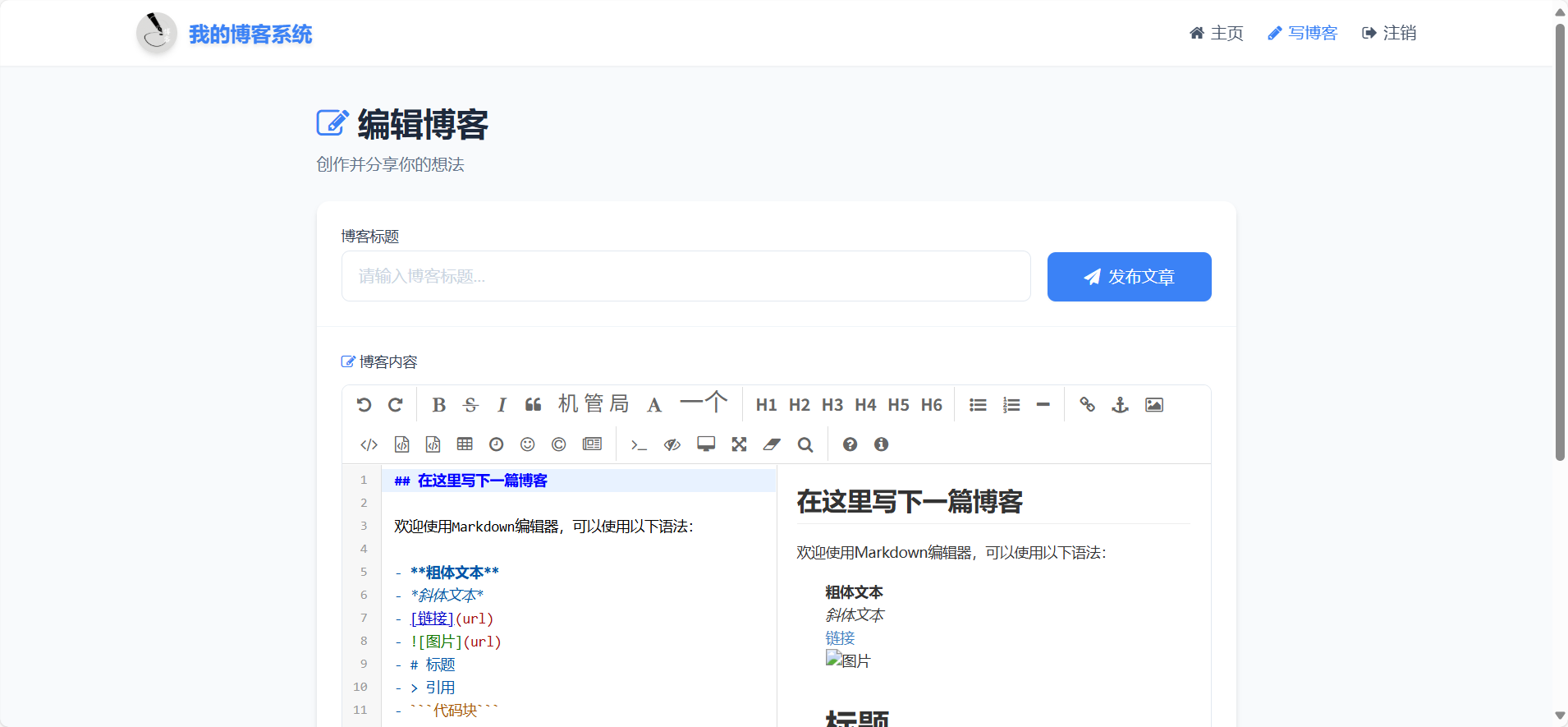Click the 发布文章 publish button
1568x727 pixels.
tap(1129, 277)
